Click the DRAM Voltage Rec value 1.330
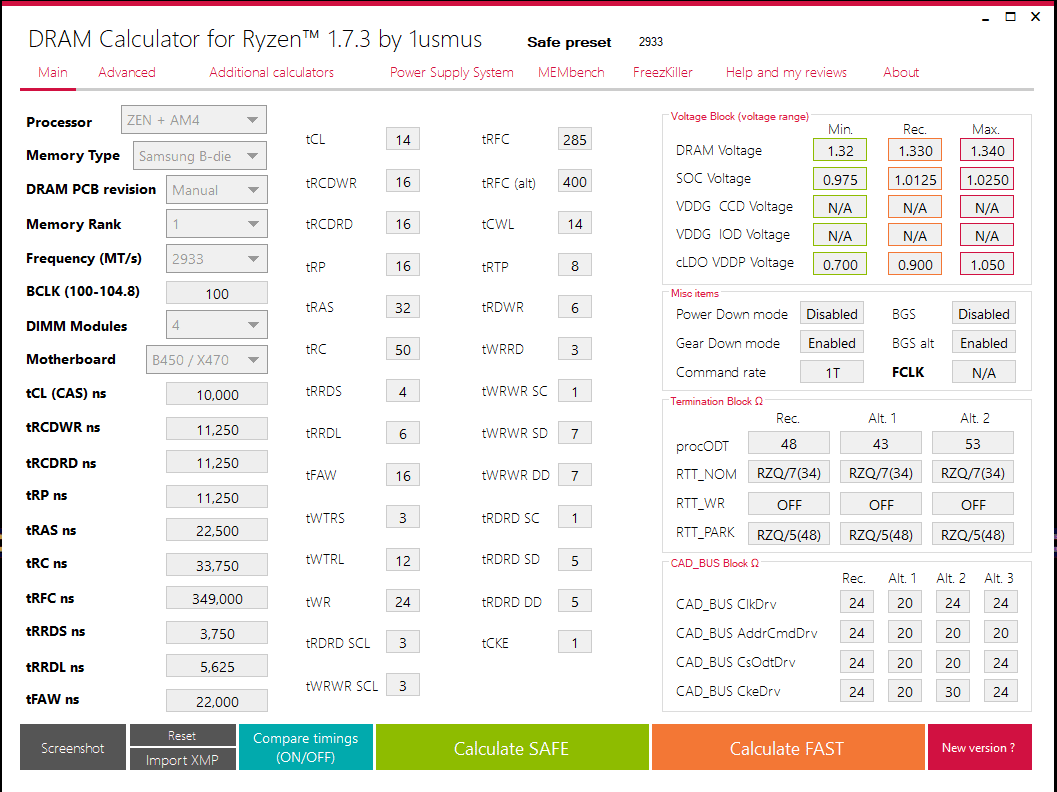1057x792 pixels. 915,150
